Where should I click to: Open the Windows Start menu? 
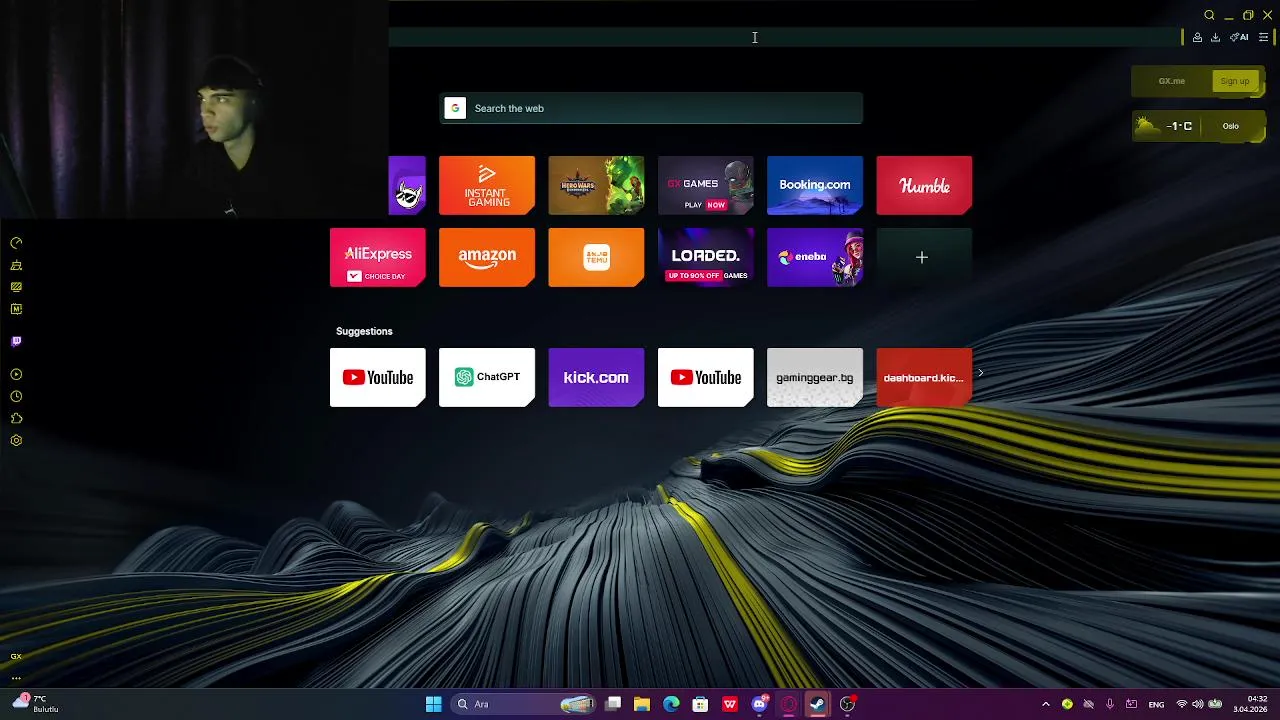pos(433,704)
